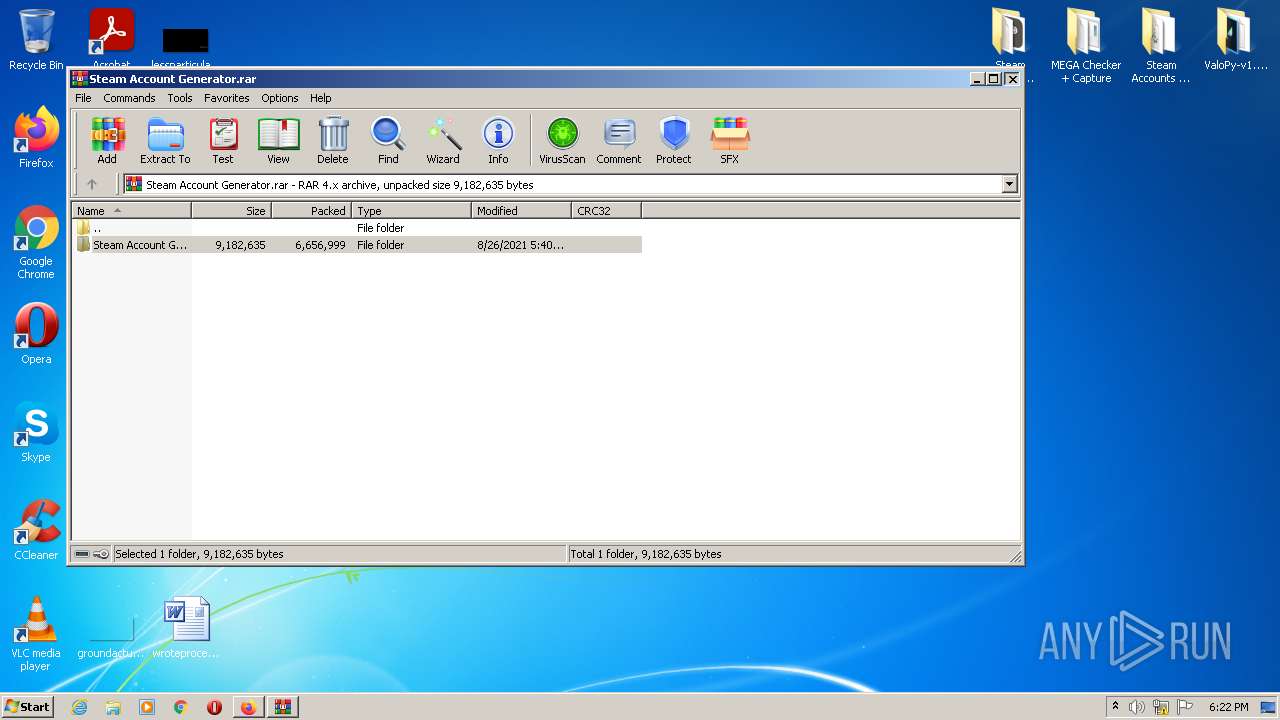
Task: Launch CCleaner desktop shortcut
Action: (36, 530)
